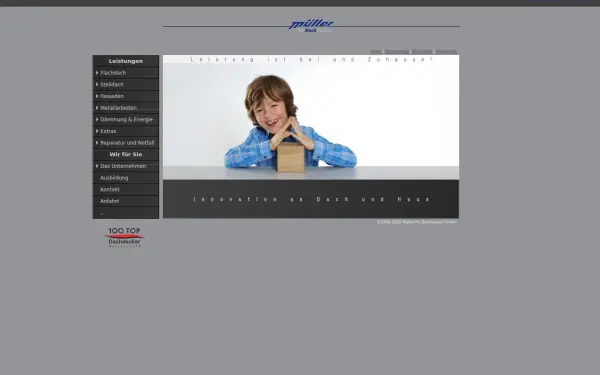This screenshot has width=600, height=375.
Task: Click the Leistungen sidebar heading
Action: pyautogui.click(x=126, y=61)
